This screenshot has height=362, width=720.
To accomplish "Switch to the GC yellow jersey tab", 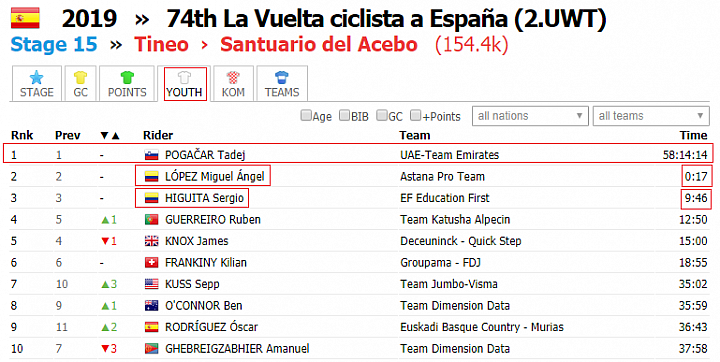I will (80, 84).
